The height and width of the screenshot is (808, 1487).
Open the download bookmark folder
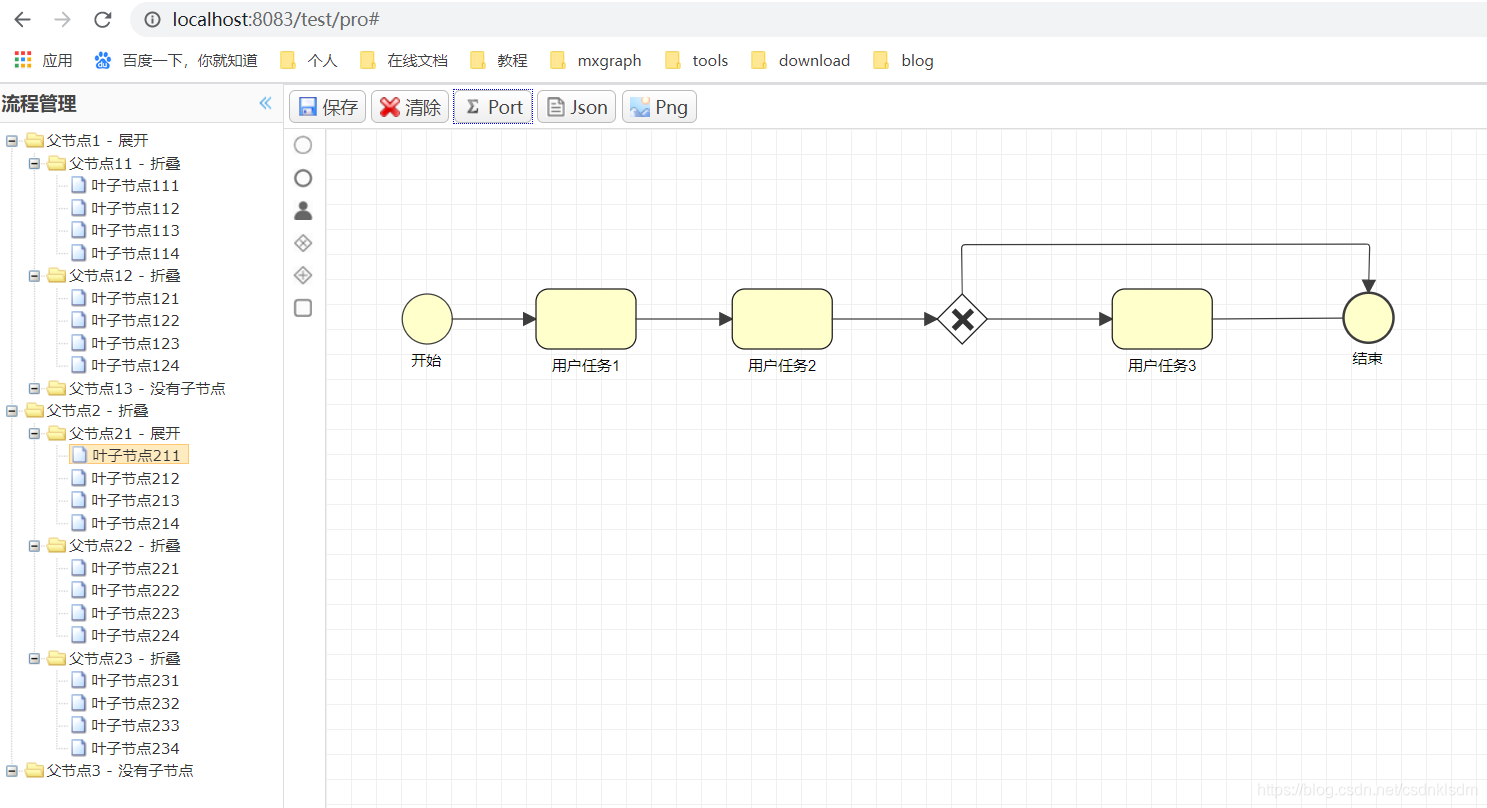pyautogui.click(x=800, y=60)
